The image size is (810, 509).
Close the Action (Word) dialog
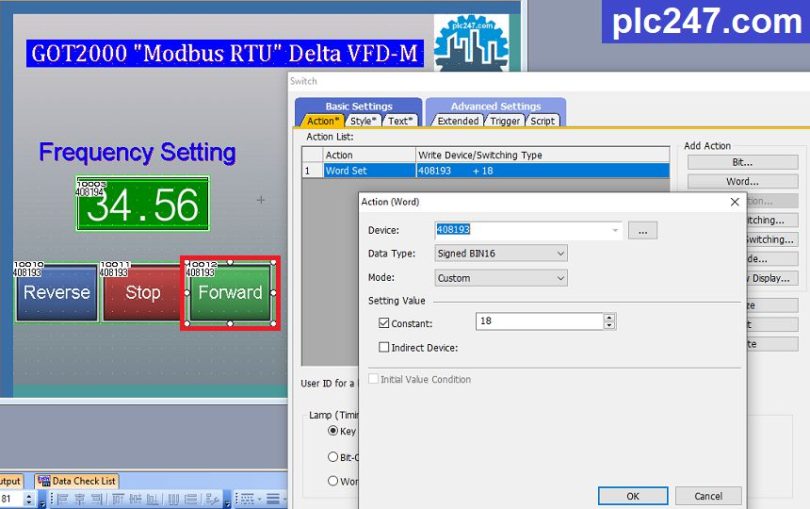(735, 202)
